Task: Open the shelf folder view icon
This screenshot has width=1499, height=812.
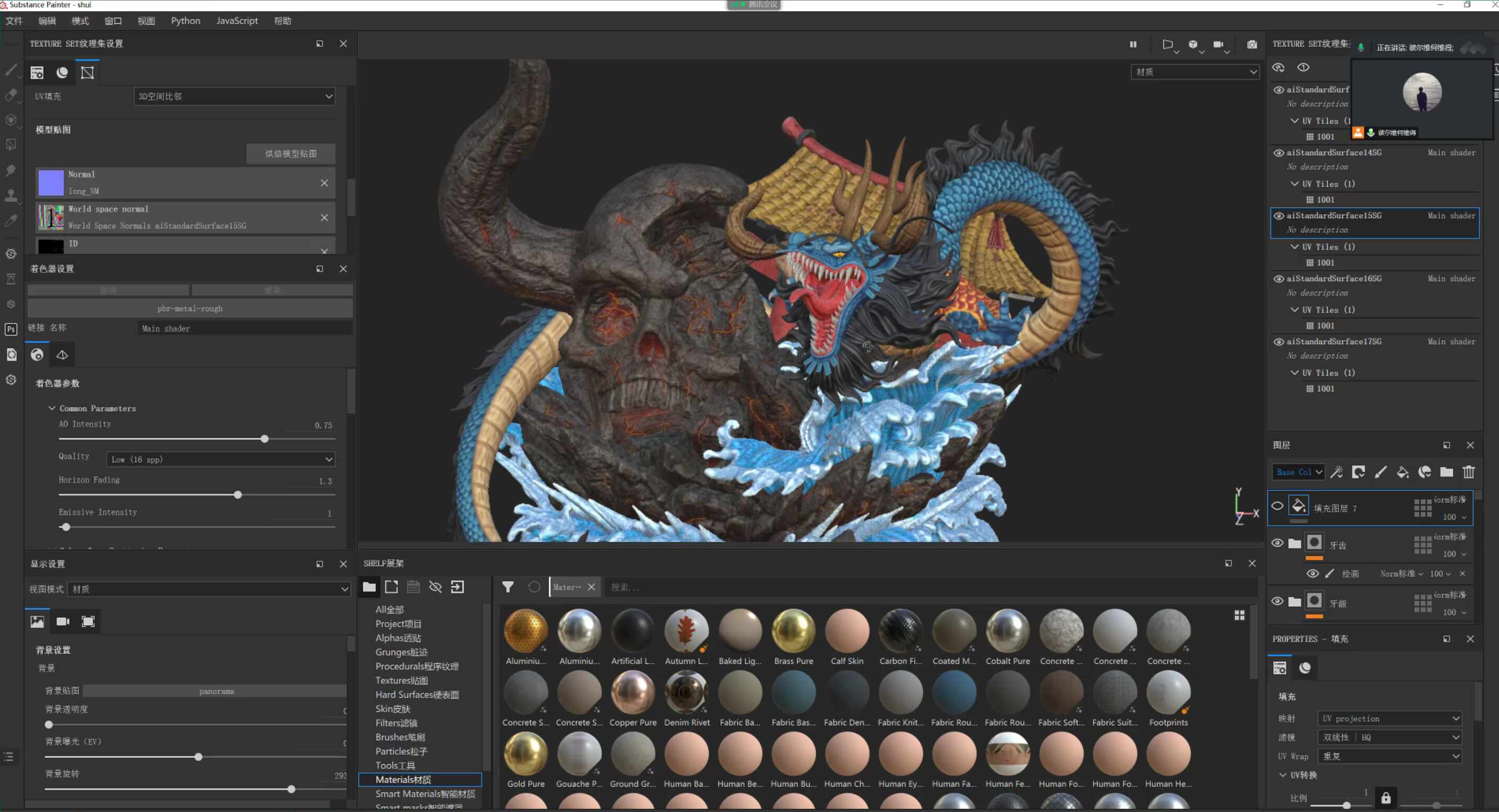Action: click(369, 587)
